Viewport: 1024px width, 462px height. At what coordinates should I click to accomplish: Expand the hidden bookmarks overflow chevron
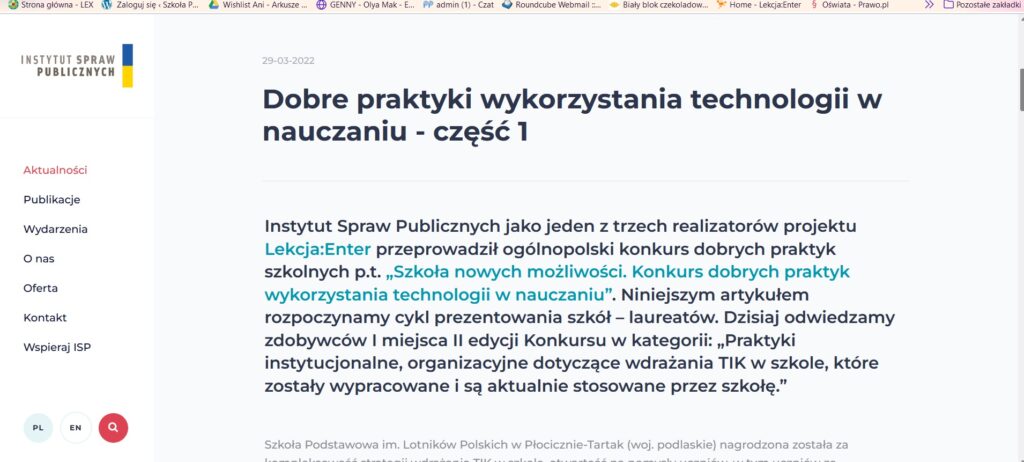pos(929,5)
